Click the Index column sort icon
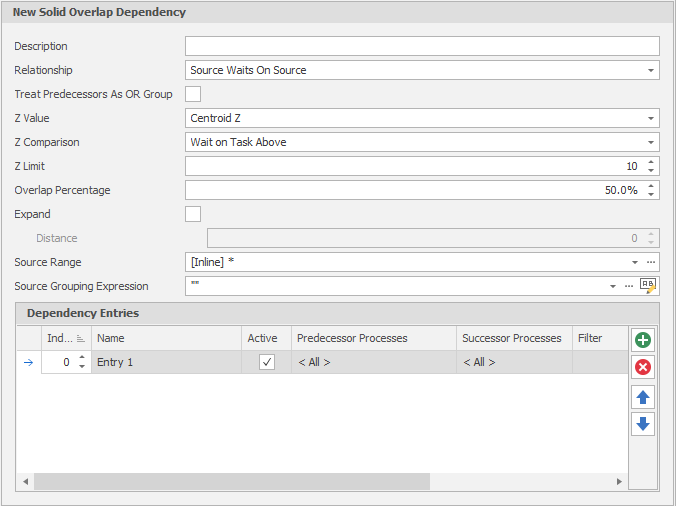Screen dimensions: 680x507 81,339
